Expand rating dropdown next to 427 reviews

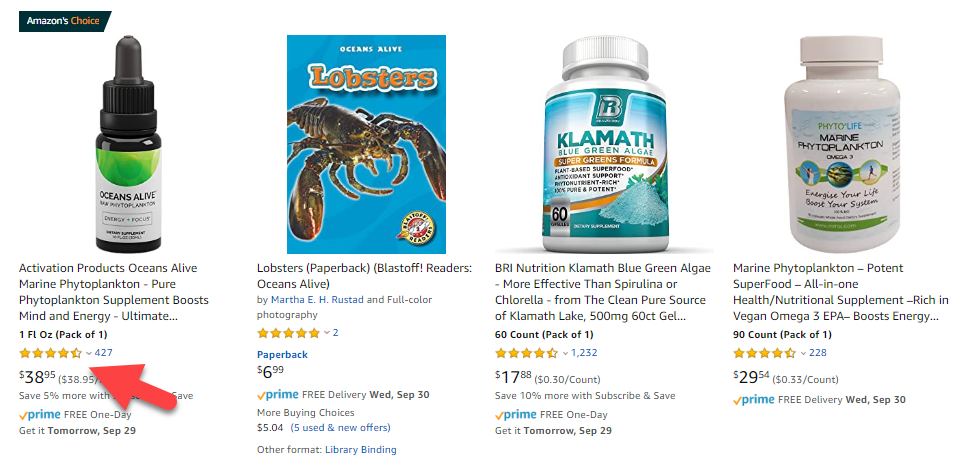click(x=89, y=353)
